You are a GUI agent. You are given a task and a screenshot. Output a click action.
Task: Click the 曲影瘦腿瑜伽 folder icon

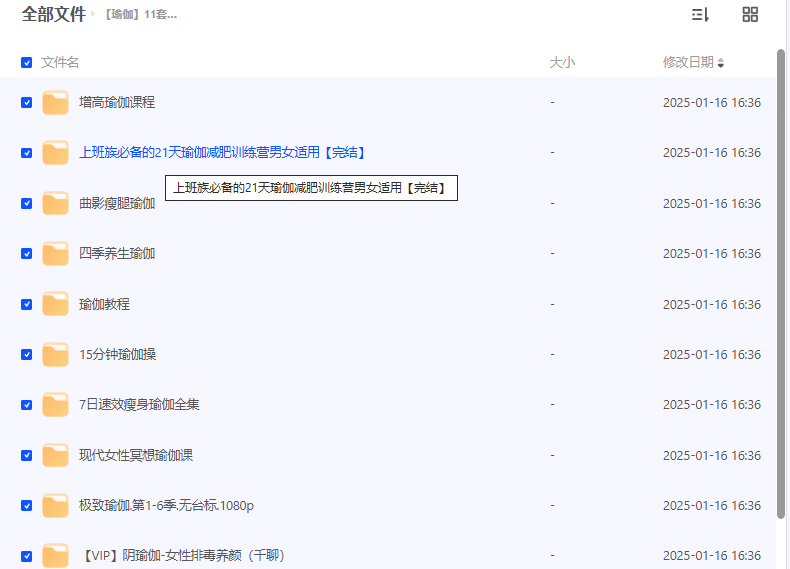tap(55, 204)
